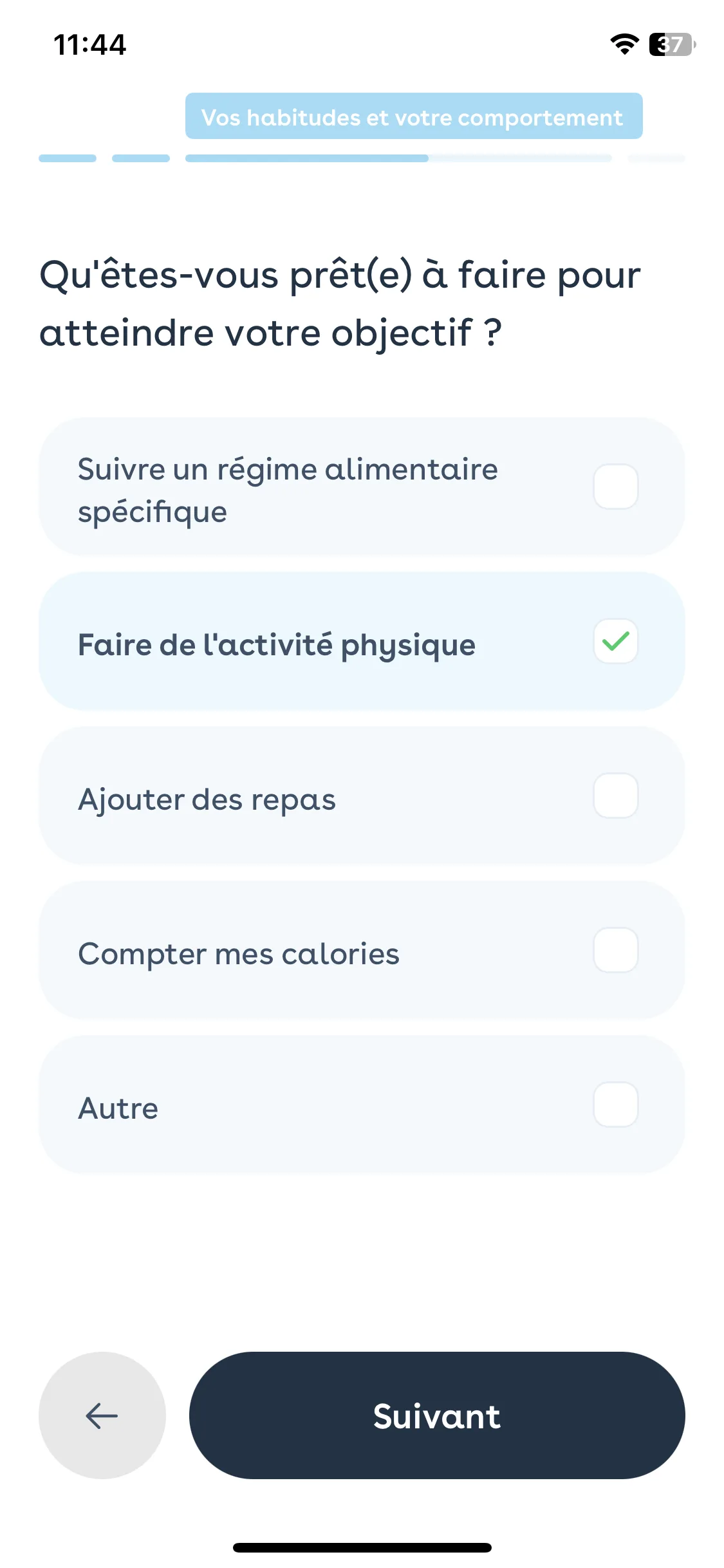Tap the battery indicator icon

[672, 44]
